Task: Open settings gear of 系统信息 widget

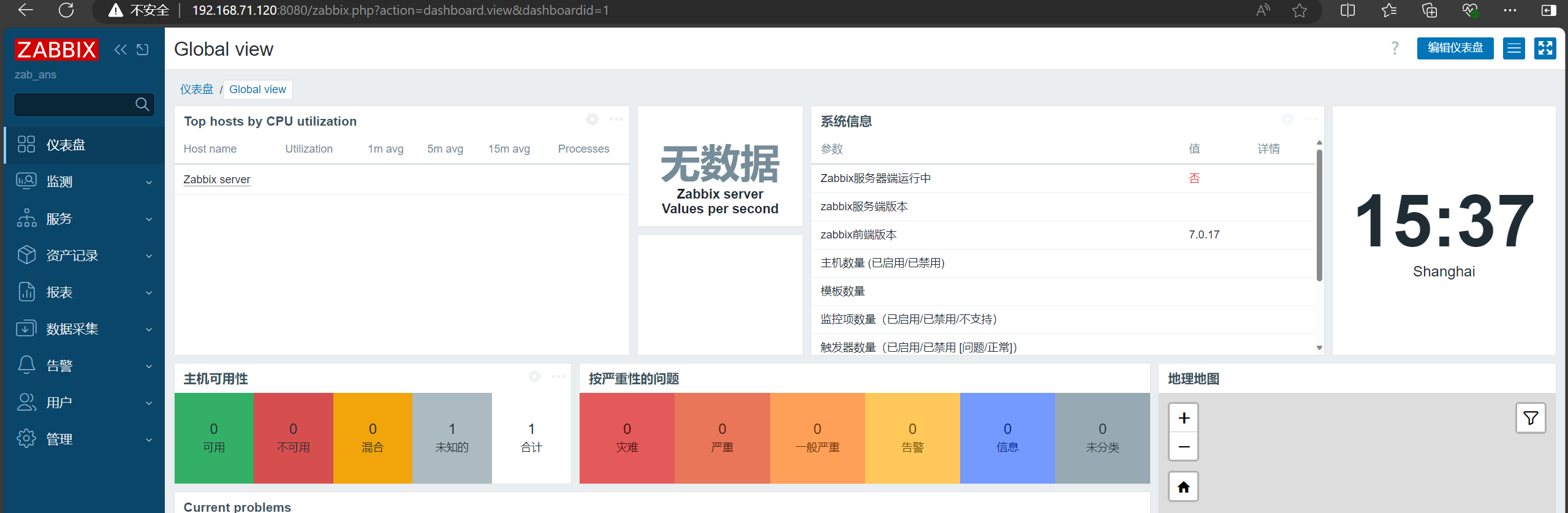Action: coord(1287,119)
